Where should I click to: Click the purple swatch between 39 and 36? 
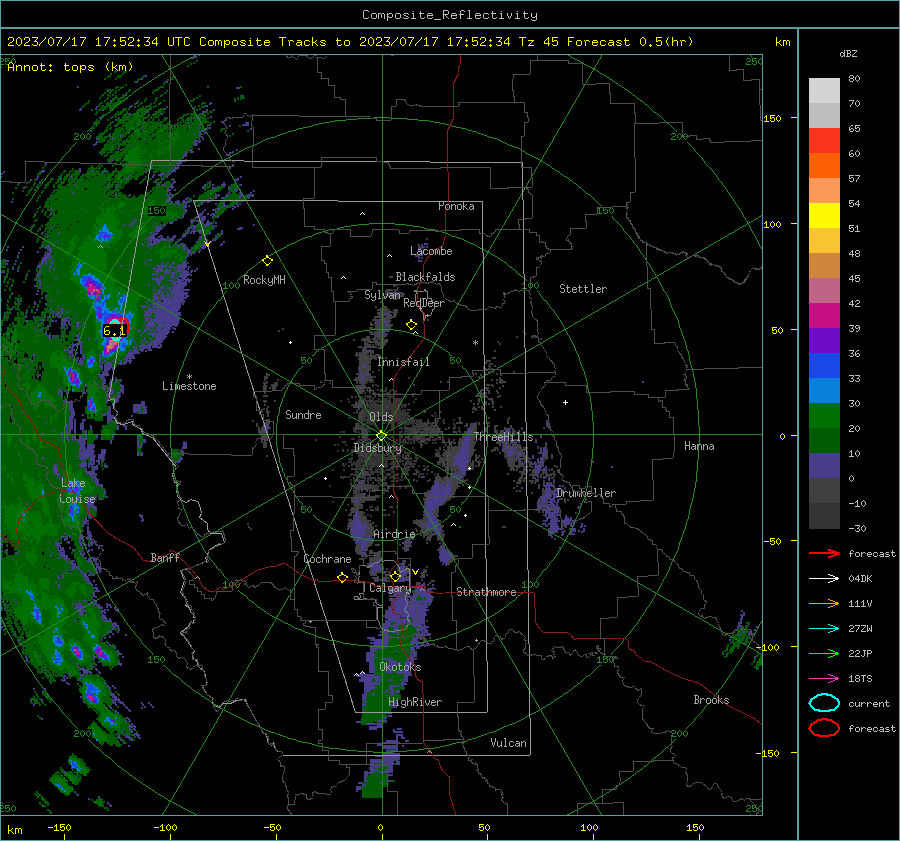(824, 341)
